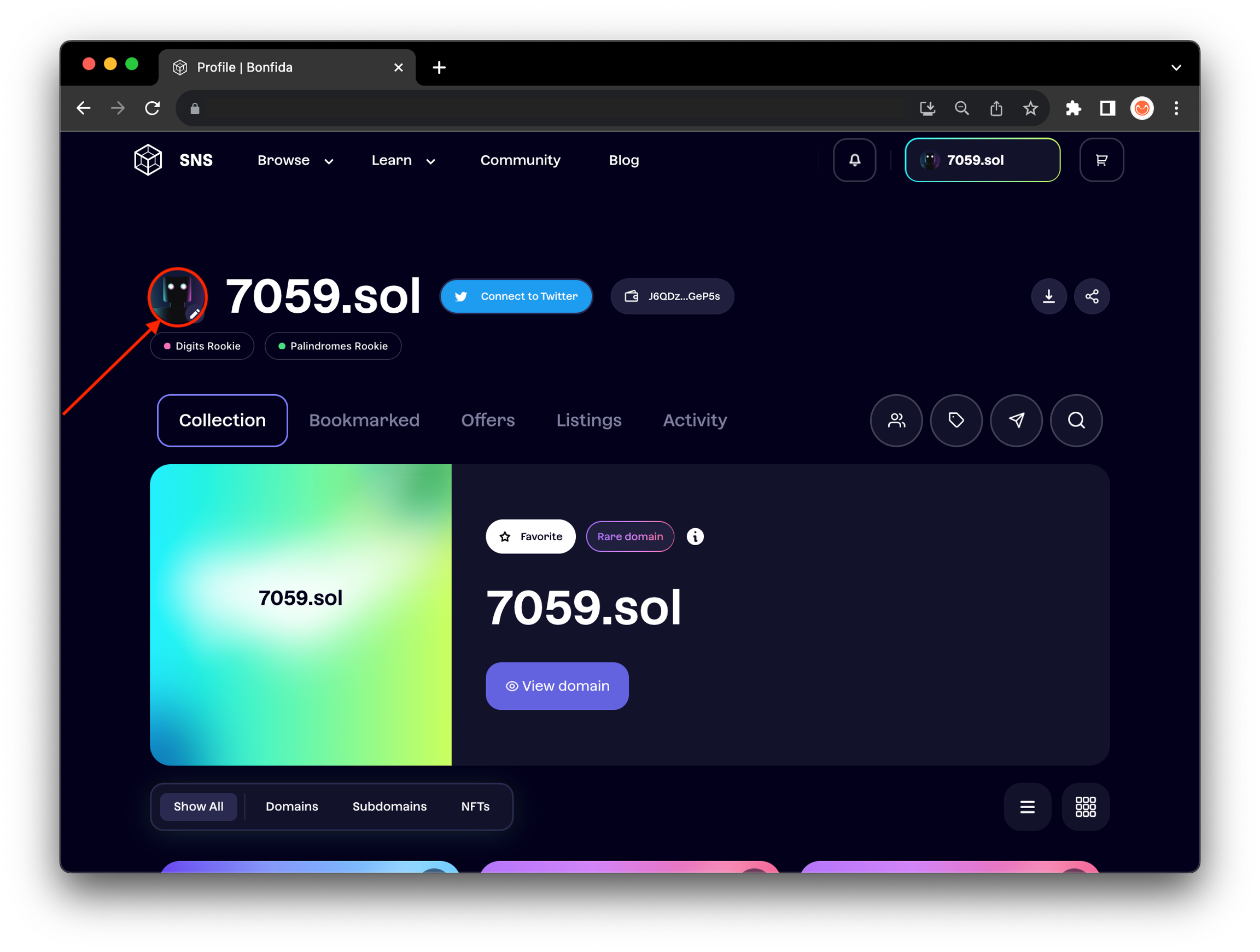Screen dimensions: 1260x952
Task: Open the shopping cart icon
Action: [1101, 160]
